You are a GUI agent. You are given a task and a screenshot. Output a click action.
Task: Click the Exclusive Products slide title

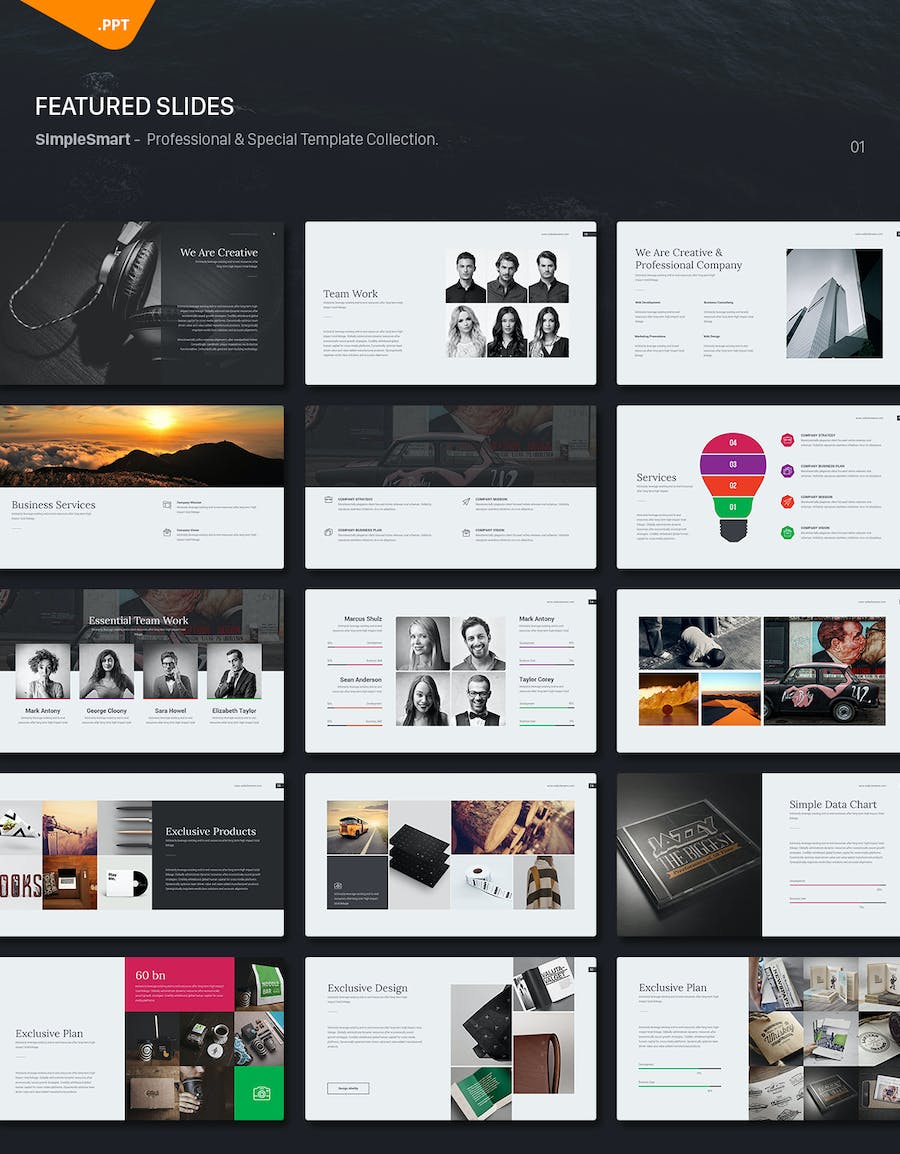coord(210,831)
